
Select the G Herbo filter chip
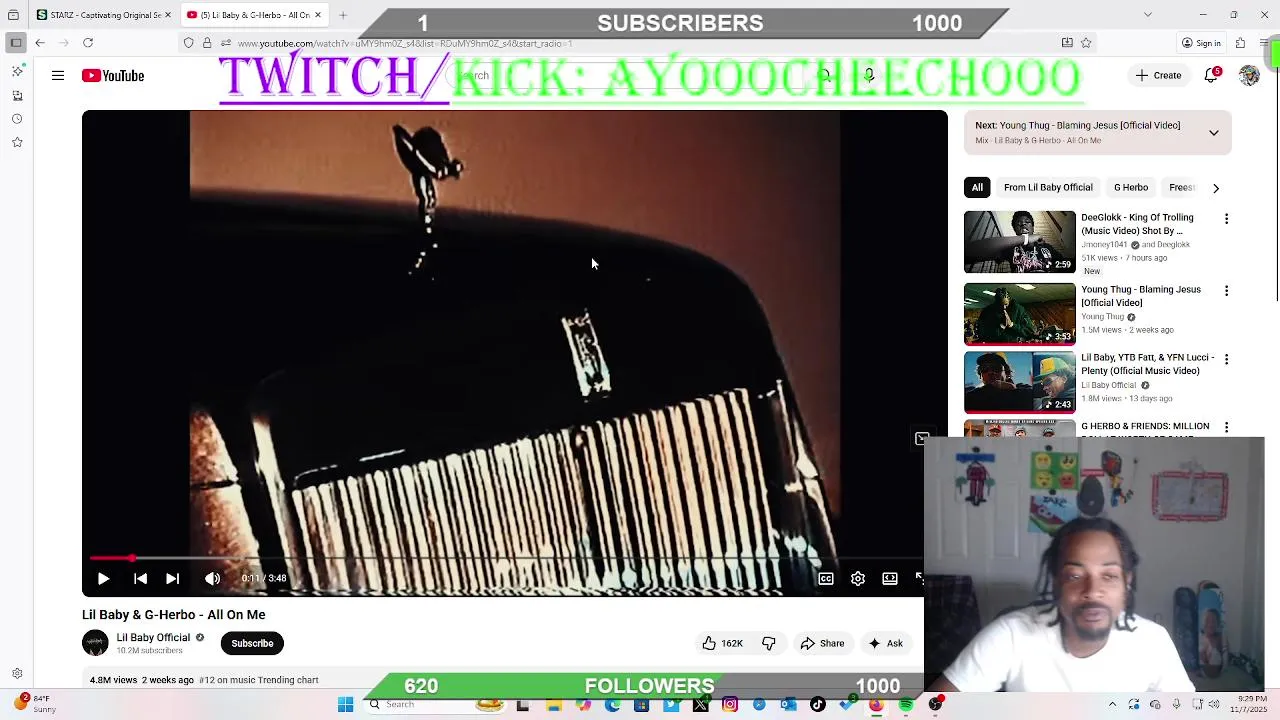coord(1131,187)
